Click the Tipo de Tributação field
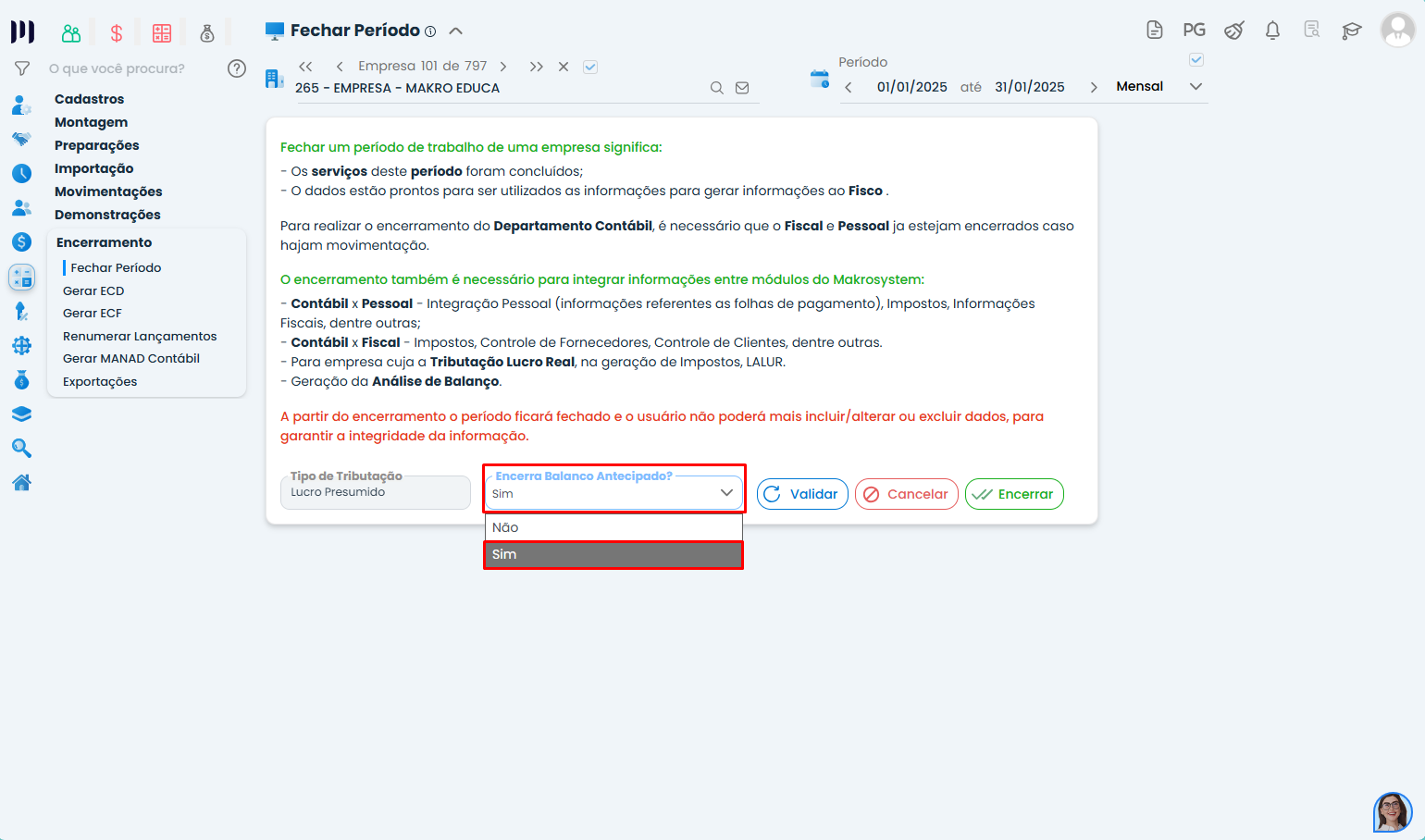The height and width of the screenshot is (840, 1425). click(x=376, y=492)
